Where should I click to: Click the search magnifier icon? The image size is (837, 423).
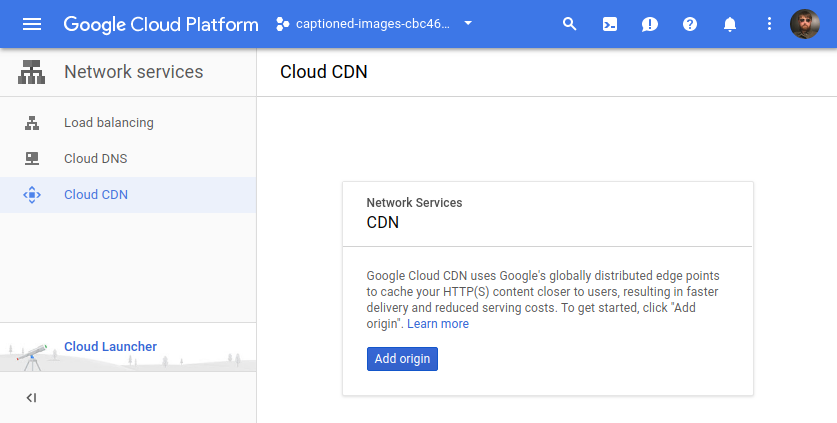coord(570,24)
